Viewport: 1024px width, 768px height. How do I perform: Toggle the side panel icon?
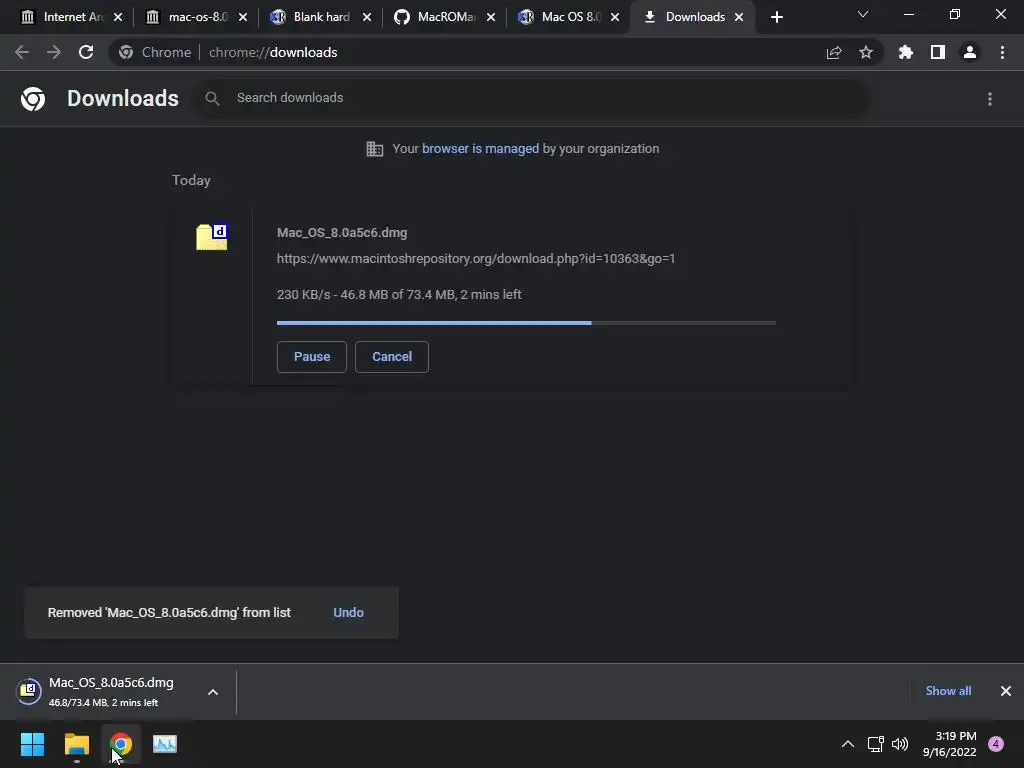coord(938,52)
